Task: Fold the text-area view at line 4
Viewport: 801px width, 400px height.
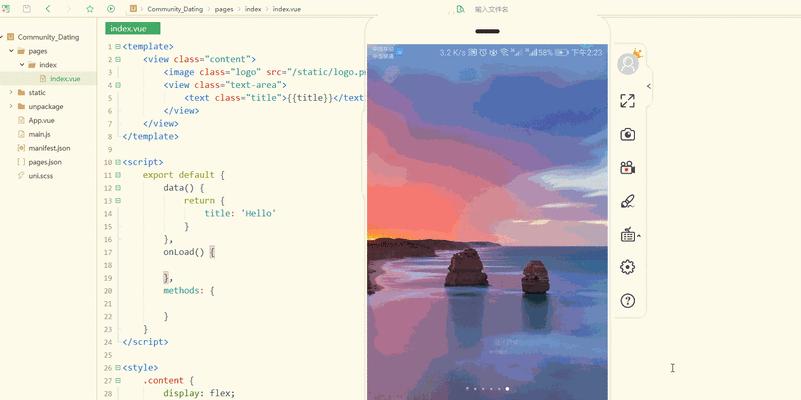Action: pyautogui.click(x=118, y=85)
